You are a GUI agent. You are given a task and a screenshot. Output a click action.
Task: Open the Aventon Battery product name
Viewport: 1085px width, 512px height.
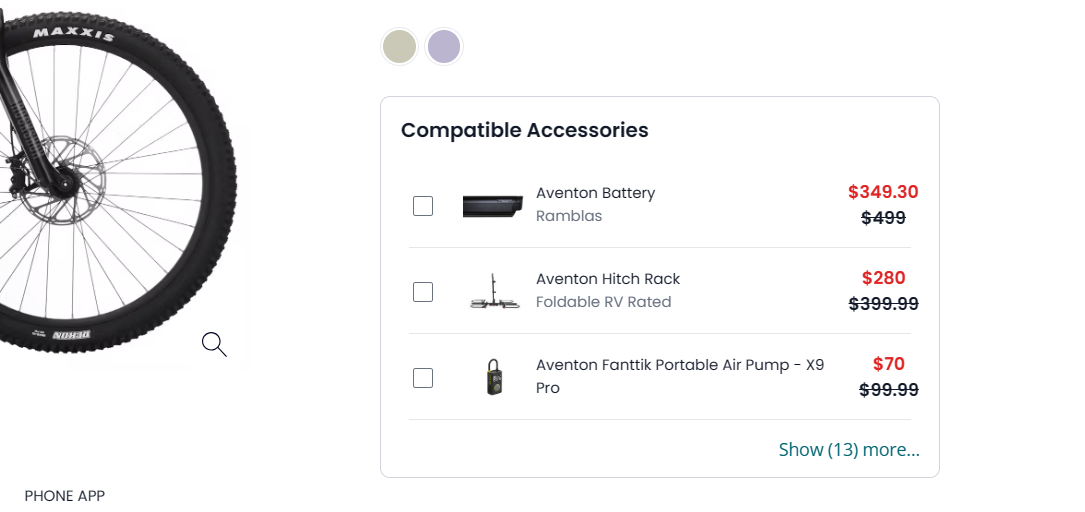(x=595, y=193)
